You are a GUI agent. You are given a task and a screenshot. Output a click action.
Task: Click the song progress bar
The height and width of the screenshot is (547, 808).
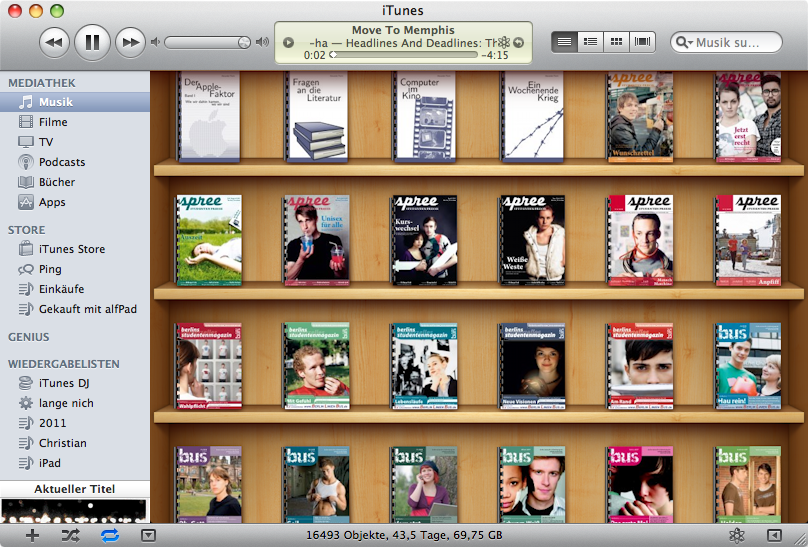click(403, 55)
